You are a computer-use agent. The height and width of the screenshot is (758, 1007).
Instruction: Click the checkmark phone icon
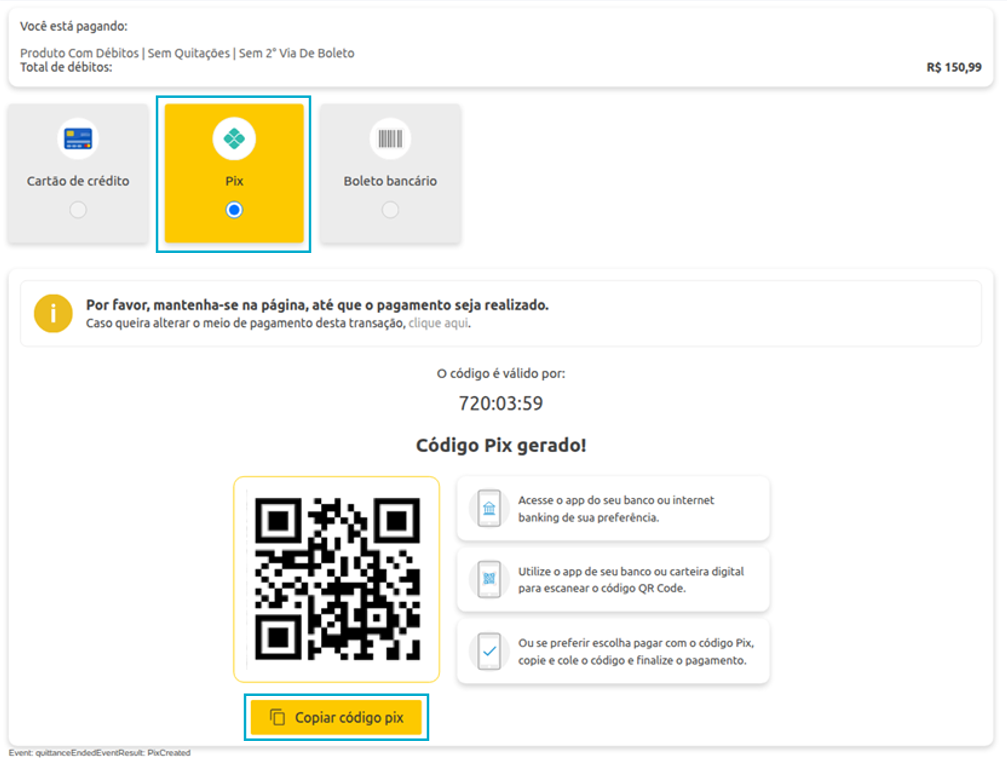(x=489, y=651)
